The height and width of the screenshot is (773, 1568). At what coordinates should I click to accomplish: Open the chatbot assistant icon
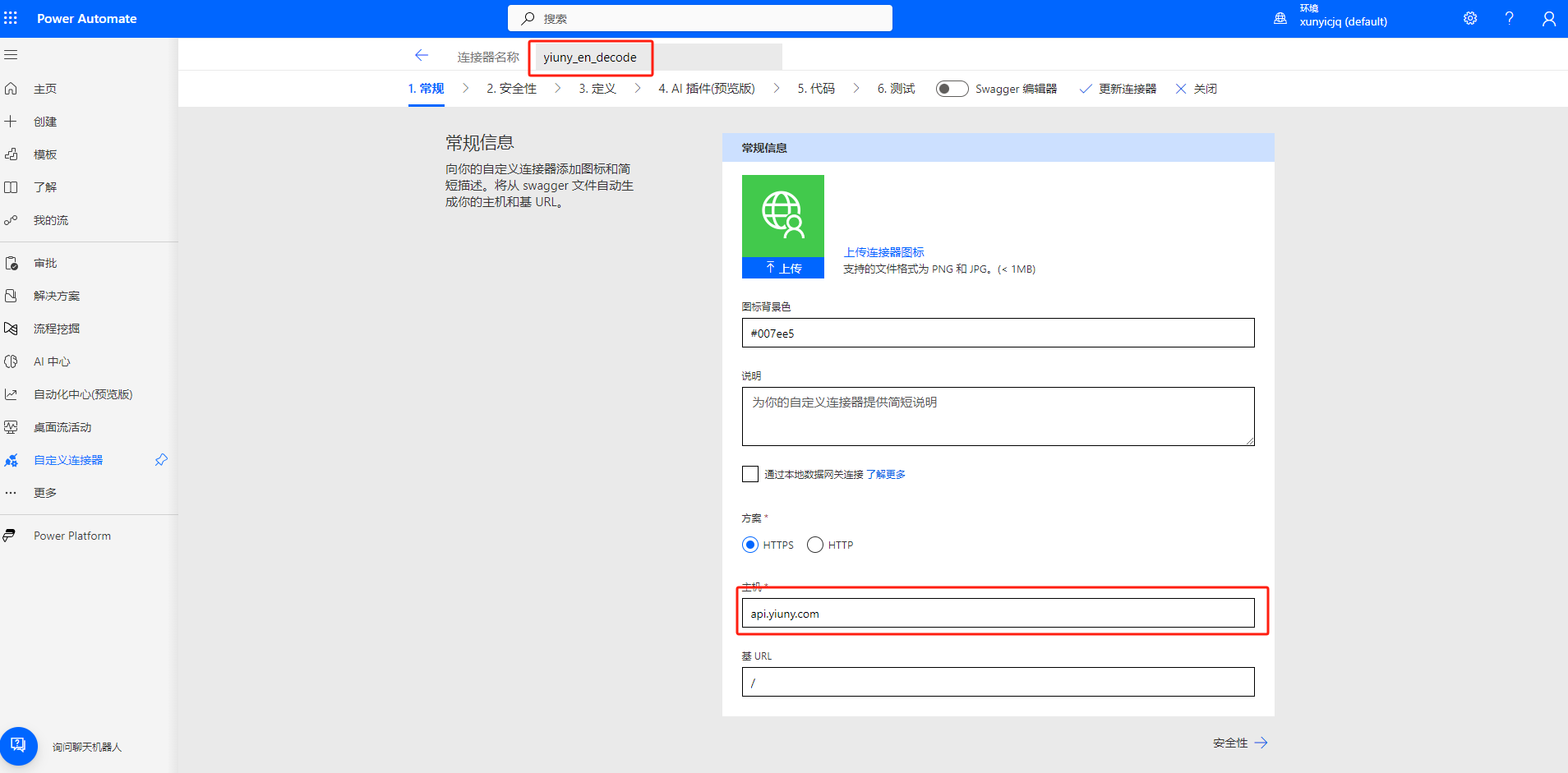click(x=18, y=745)
